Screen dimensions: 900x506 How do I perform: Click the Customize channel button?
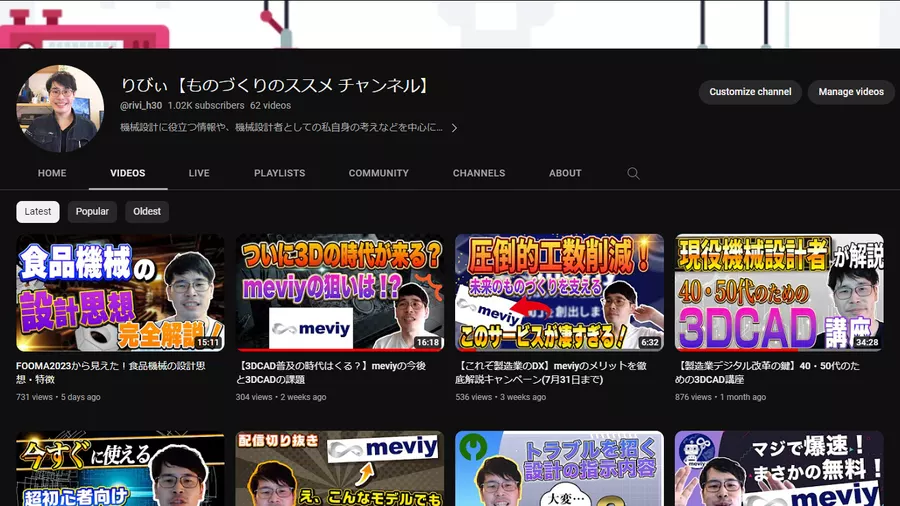[x=750, y=92]
